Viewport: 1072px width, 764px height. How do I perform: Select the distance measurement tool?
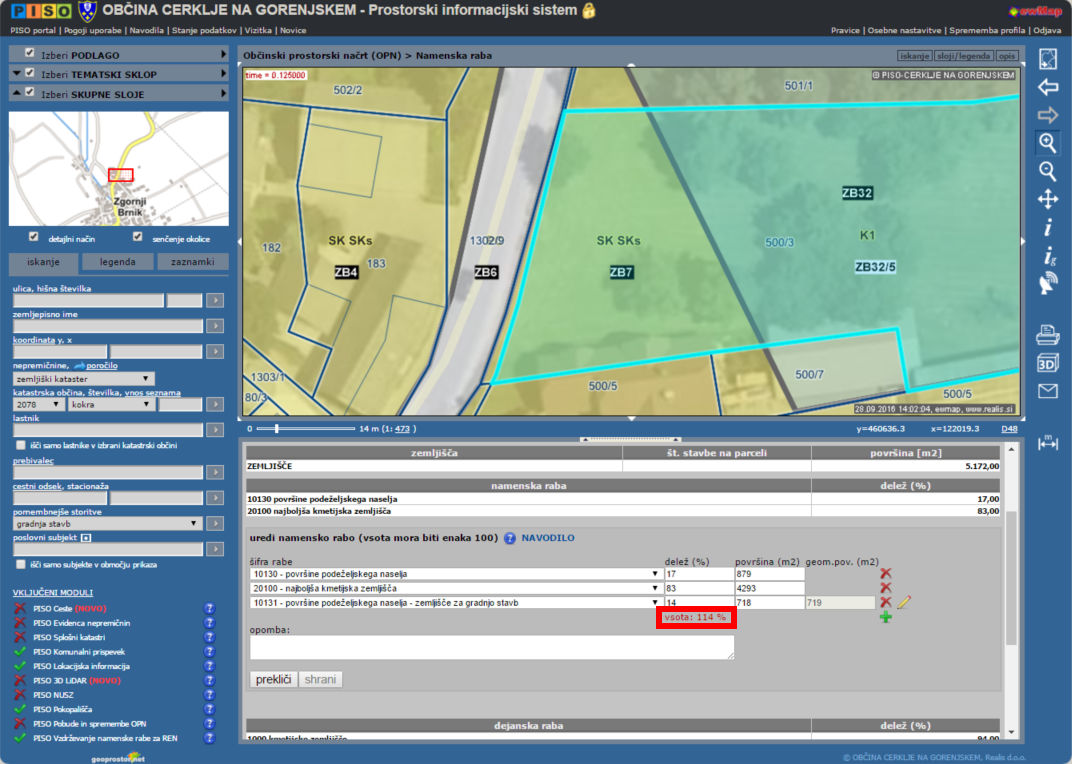tap(1047, 442)
